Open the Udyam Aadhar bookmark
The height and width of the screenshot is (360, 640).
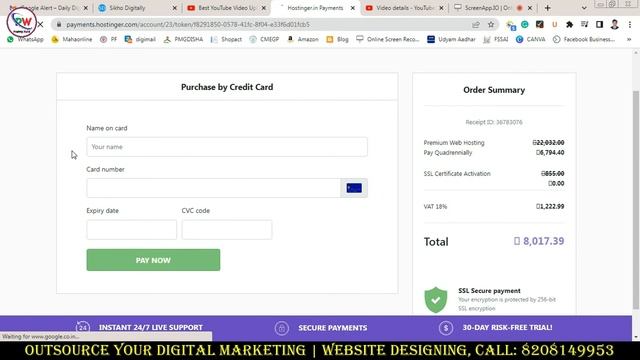(x=451, y=39)
